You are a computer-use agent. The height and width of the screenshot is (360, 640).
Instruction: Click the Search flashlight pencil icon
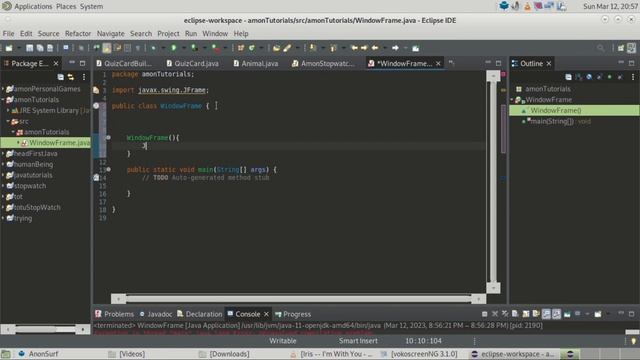click(287, 48)
